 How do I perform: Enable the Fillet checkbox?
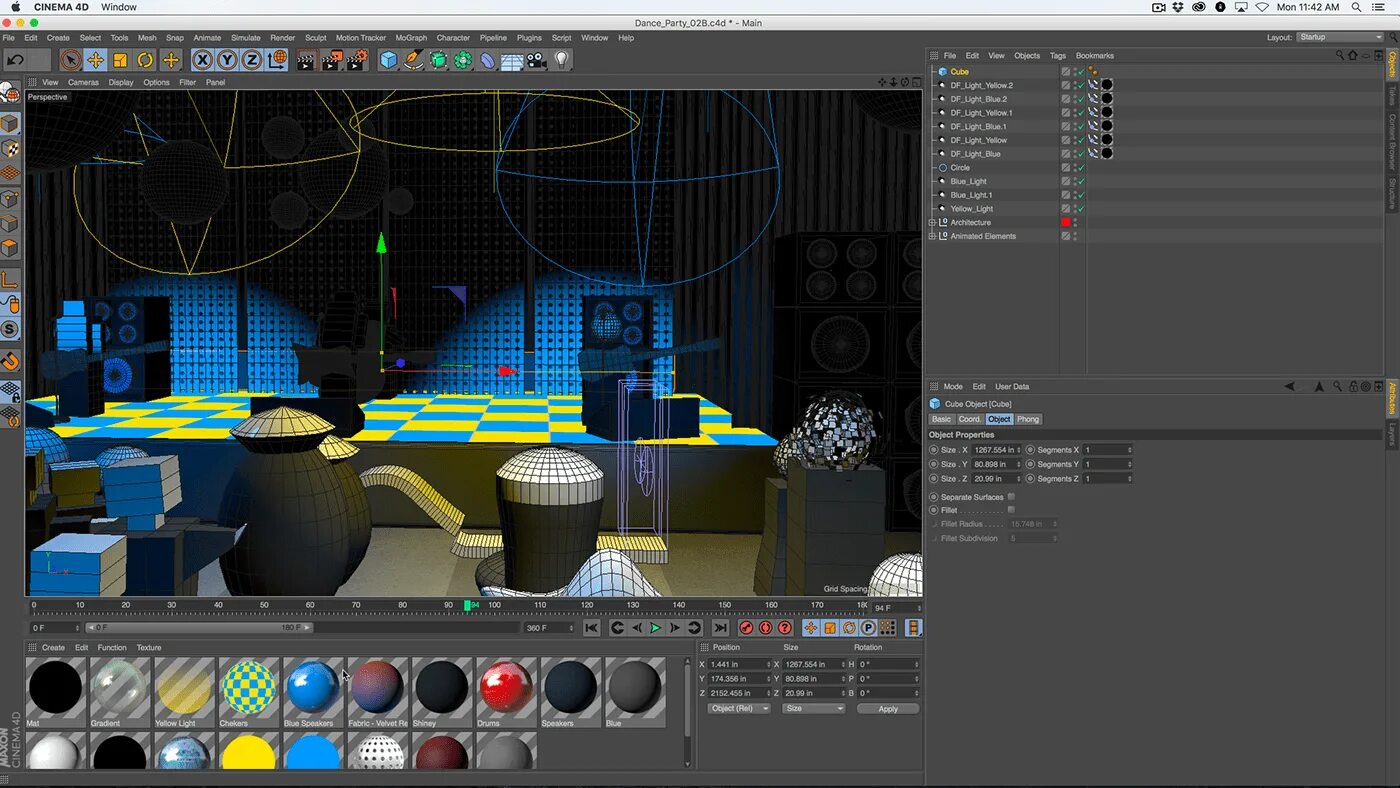(x=1011, y=510)
